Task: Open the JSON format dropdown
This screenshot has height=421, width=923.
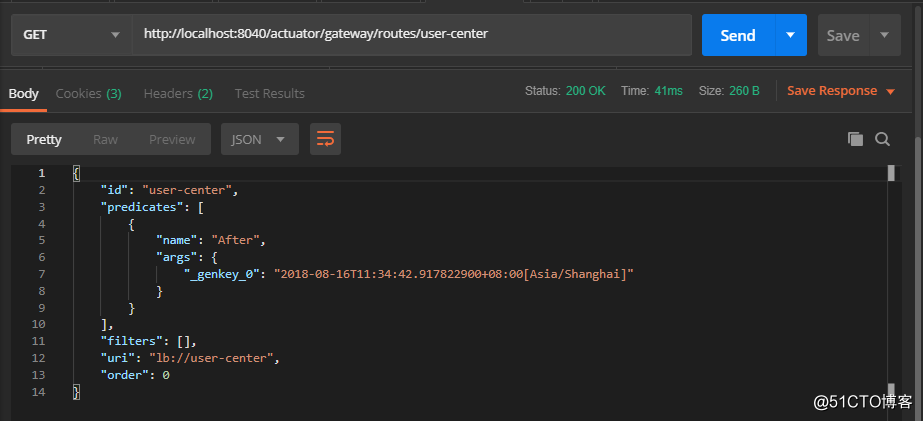Action: tap(260, 140)
